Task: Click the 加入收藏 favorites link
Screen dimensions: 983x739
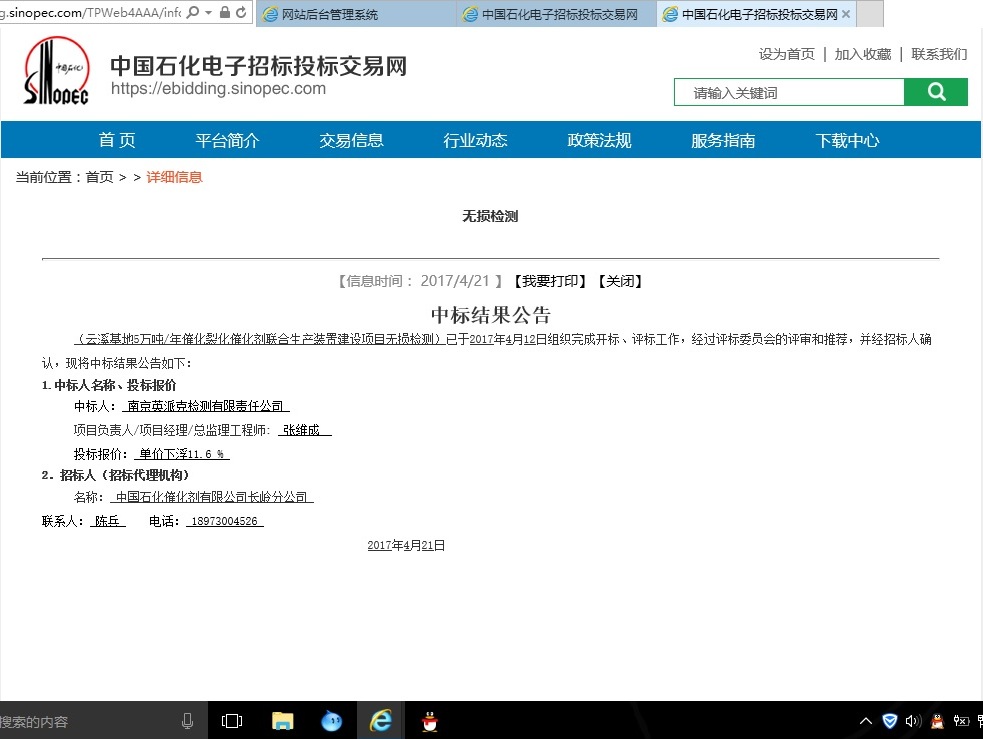Action: point(862,54)
